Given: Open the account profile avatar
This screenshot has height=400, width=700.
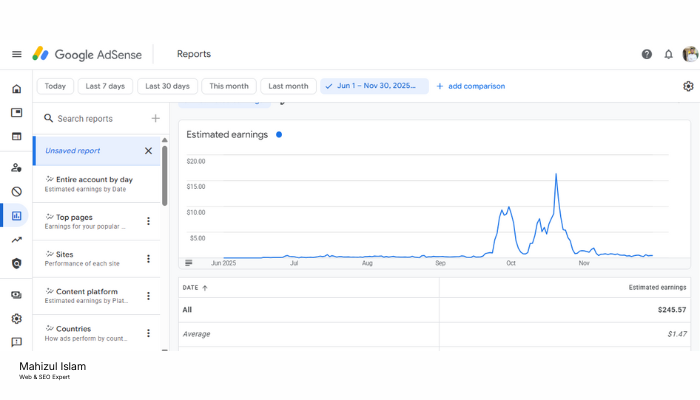Looking at the screenshot, I should click(x=690, y=54).
